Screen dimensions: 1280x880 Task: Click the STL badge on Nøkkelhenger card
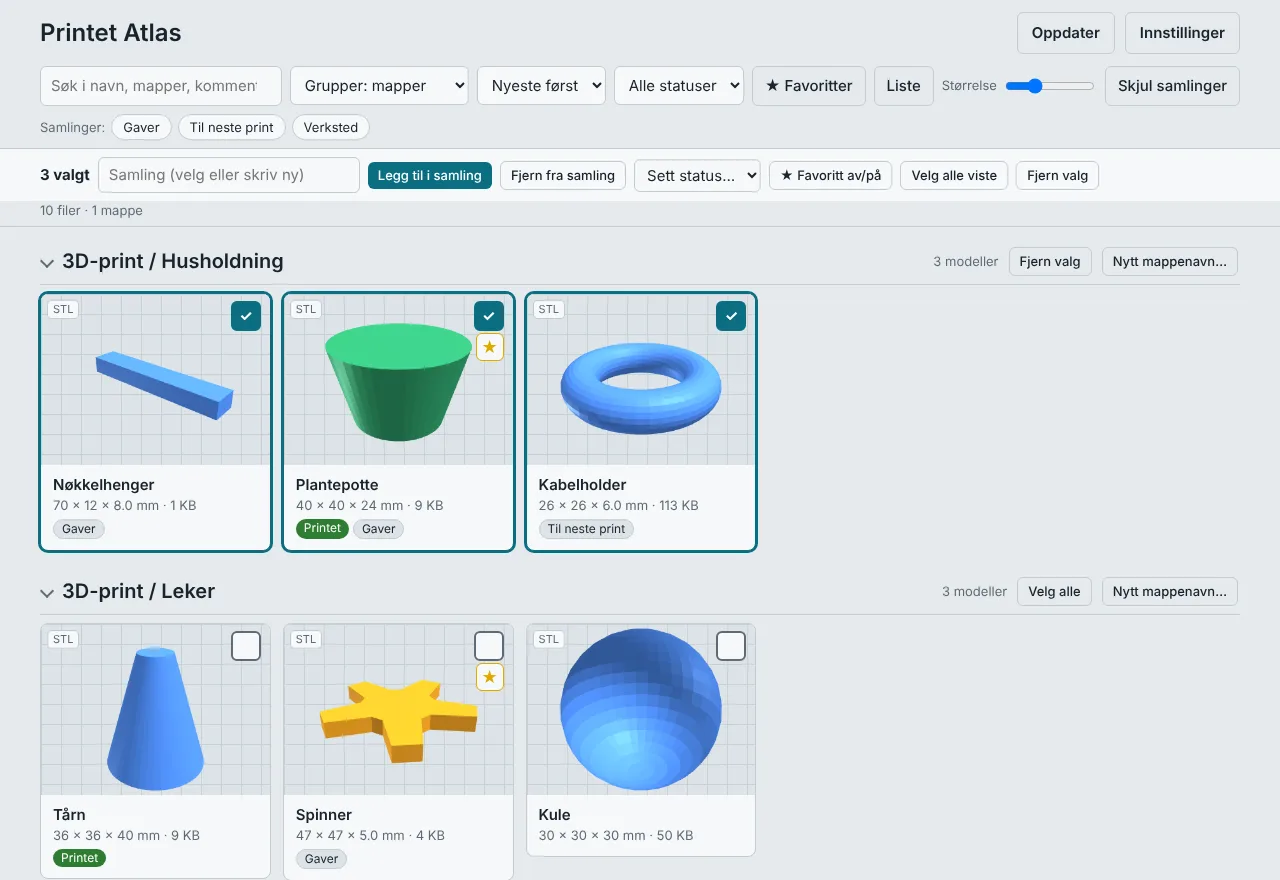pos(63,309)
